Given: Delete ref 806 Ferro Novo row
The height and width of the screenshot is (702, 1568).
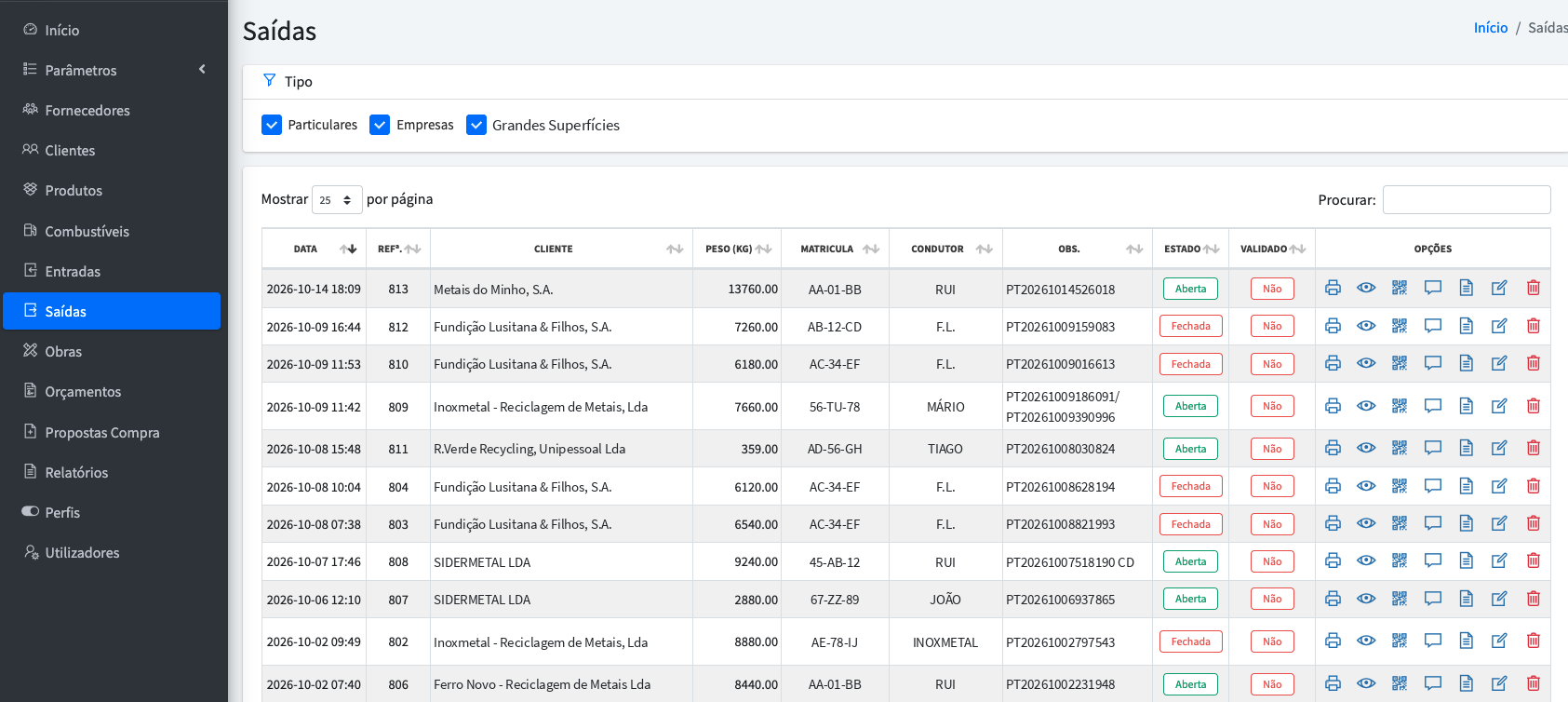Looking at the screenshot, I should click(x=1534, y=683).
